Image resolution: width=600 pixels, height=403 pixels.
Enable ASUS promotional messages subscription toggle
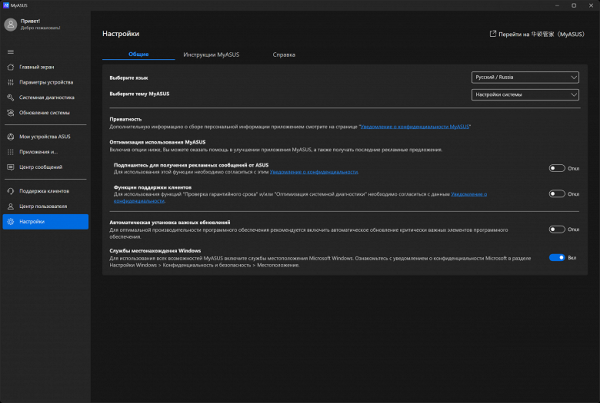coord(556,169)
